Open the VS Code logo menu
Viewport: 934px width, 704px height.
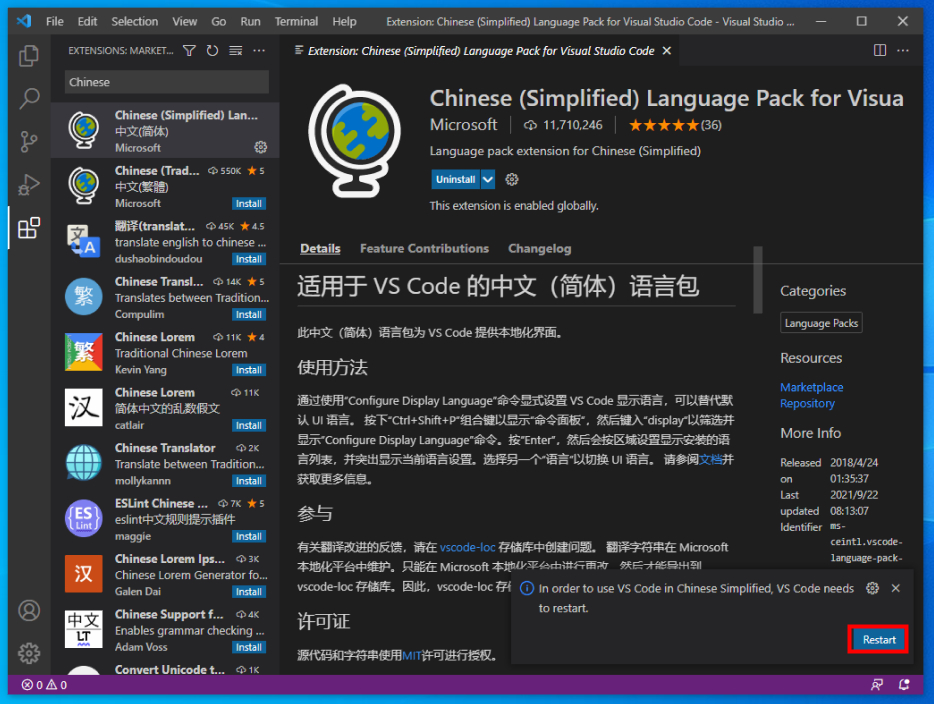coord(24,21)
